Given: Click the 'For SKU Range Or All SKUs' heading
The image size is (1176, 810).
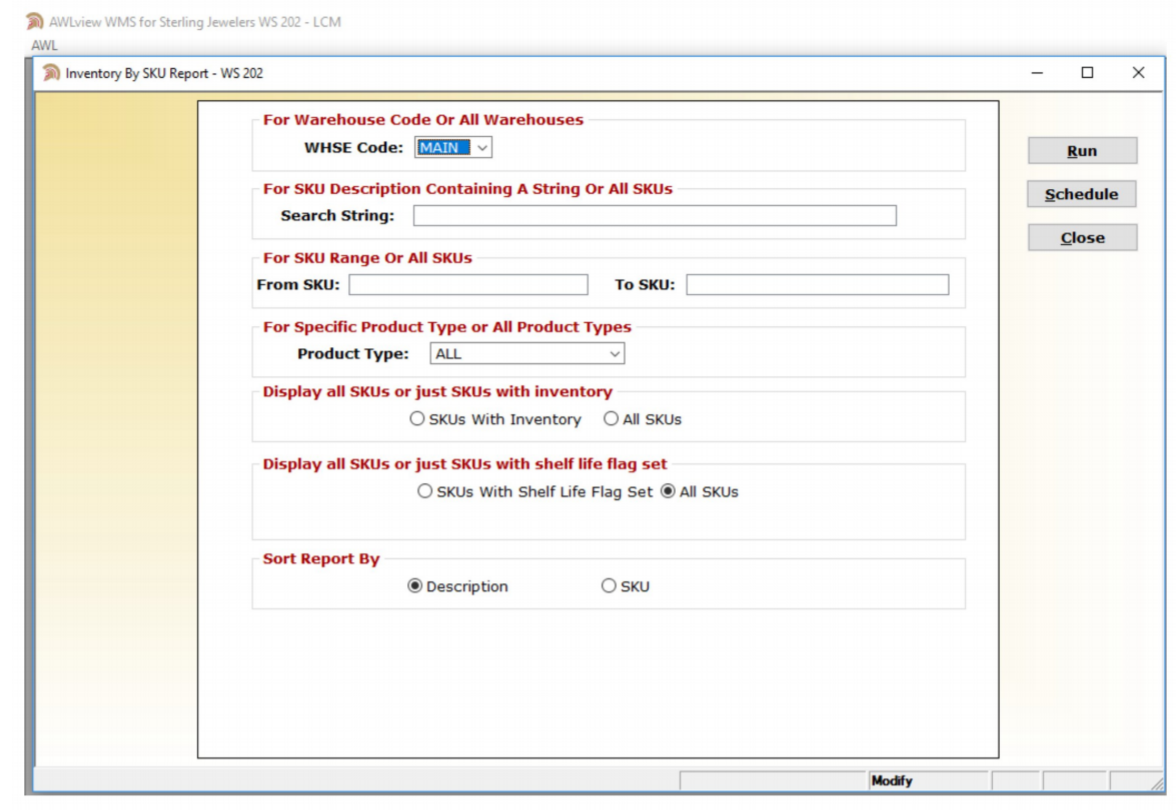Looking at the screenshot, I should coord(368,258).
